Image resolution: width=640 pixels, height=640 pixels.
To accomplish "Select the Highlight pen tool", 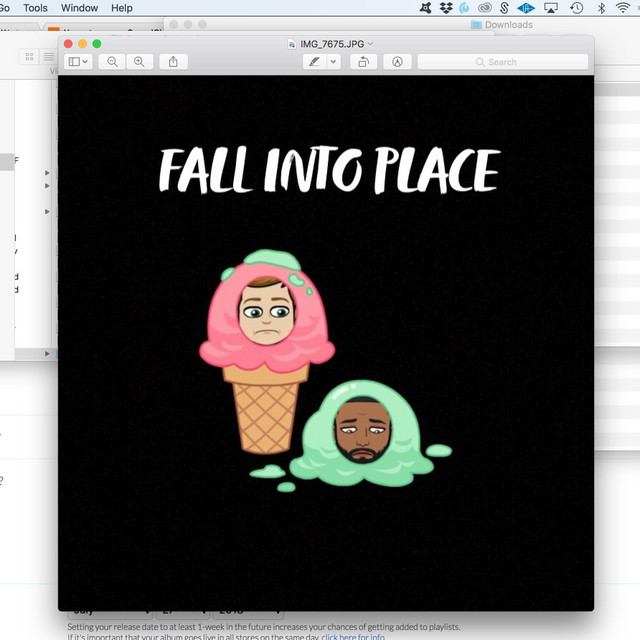I will coord(315,62).
